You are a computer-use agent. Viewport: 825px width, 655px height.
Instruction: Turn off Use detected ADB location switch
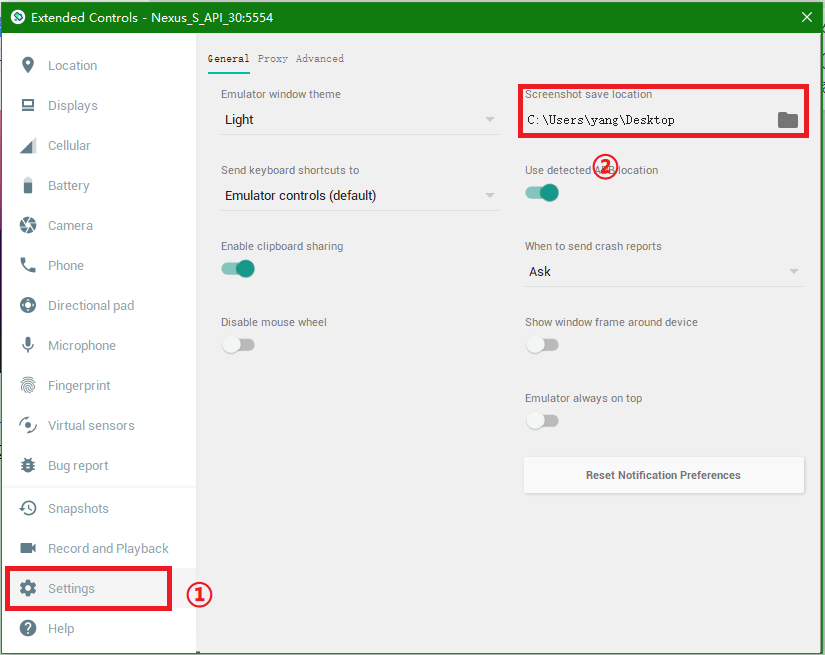click(542, 193)
